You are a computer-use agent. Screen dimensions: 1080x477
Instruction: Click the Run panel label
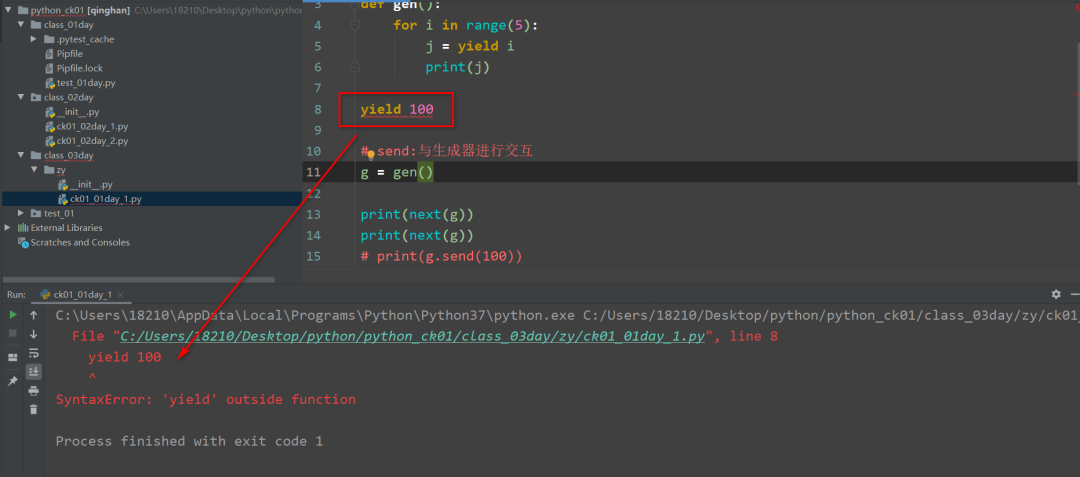tap(17, 295)
